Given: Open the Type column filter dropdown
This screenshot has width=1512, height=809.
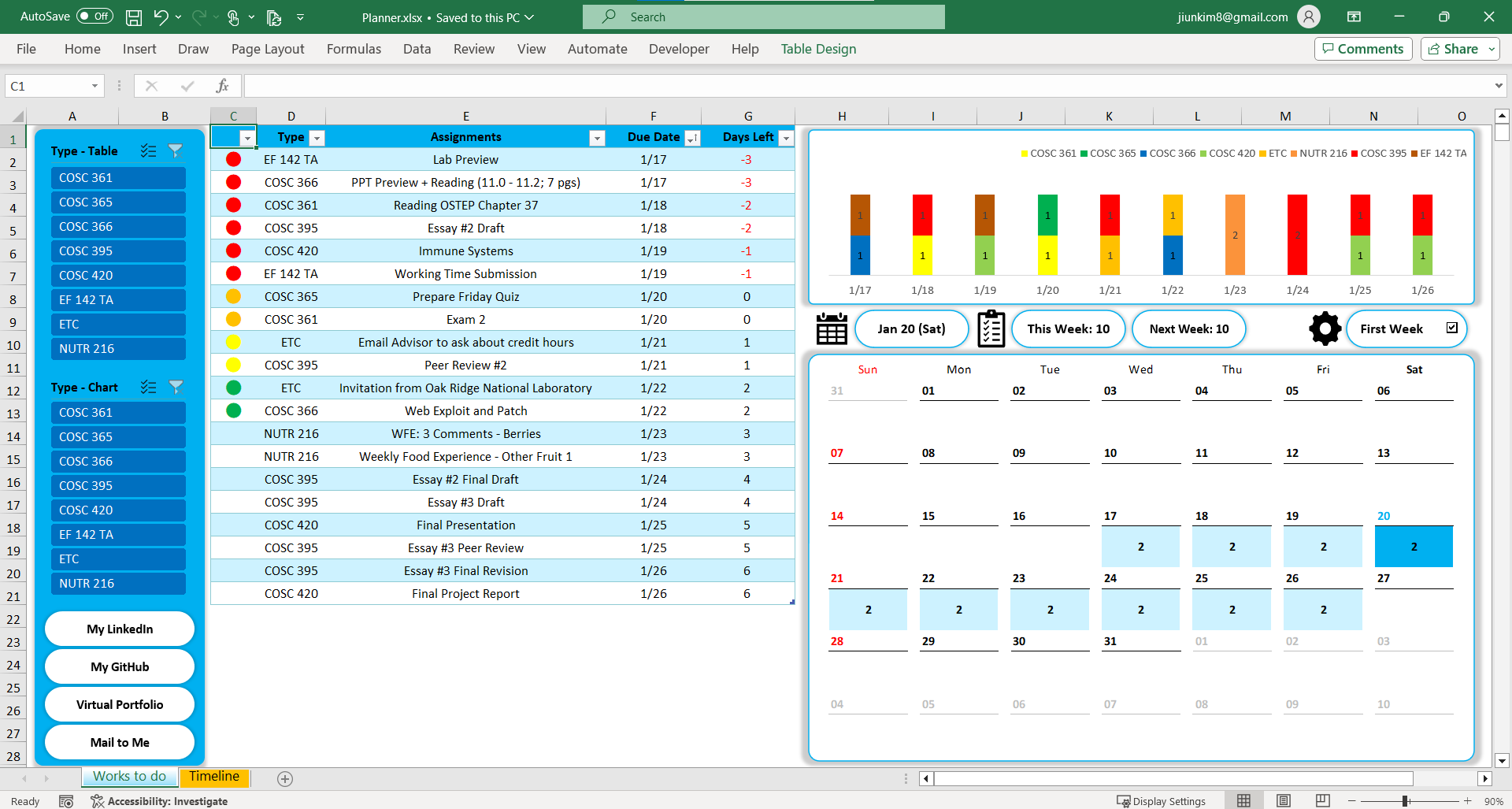Looking at the screenshot, I should coord(317,138).
